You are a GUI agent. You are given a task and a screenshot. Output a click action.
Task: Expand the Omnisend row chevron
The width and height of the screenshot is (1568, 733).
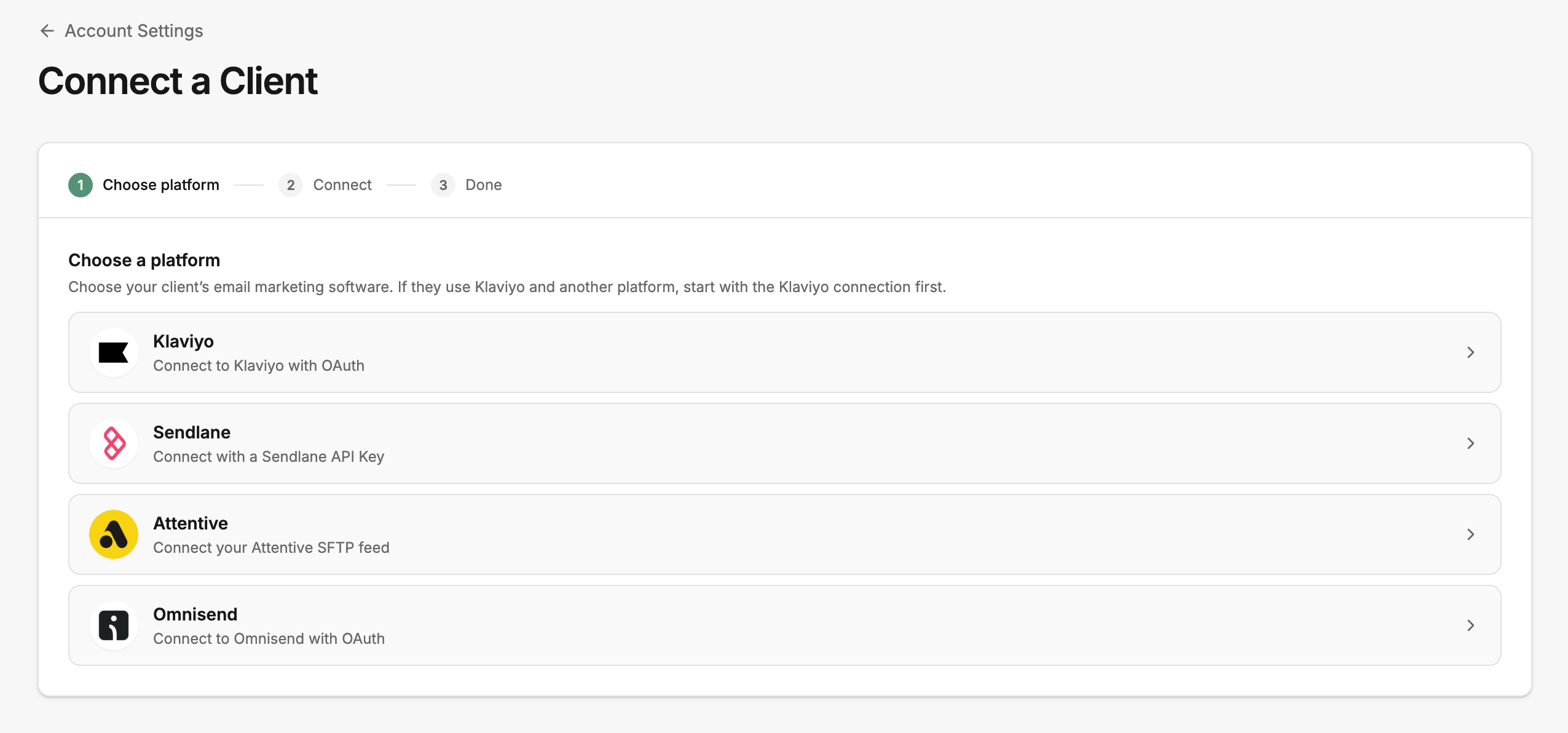(1471, 625)
